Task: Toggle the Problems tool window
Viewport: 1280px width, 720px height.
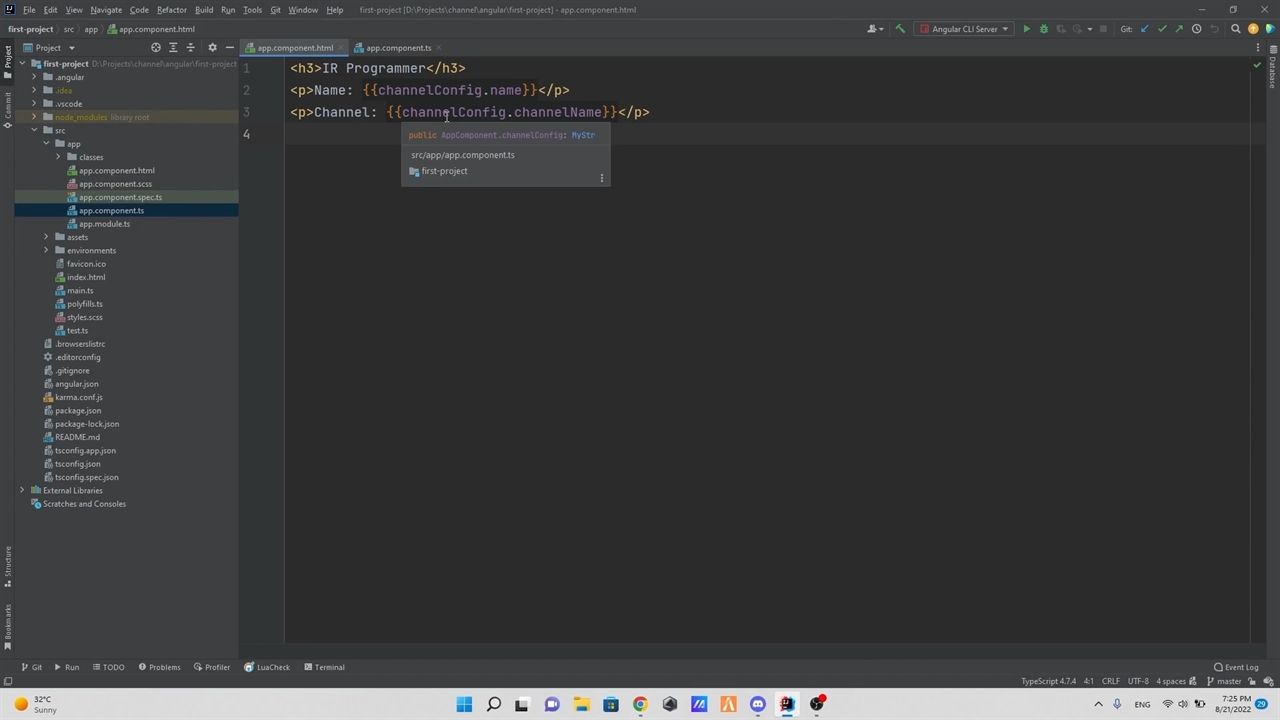Action: pyautogui.click(x=159, y=667)
